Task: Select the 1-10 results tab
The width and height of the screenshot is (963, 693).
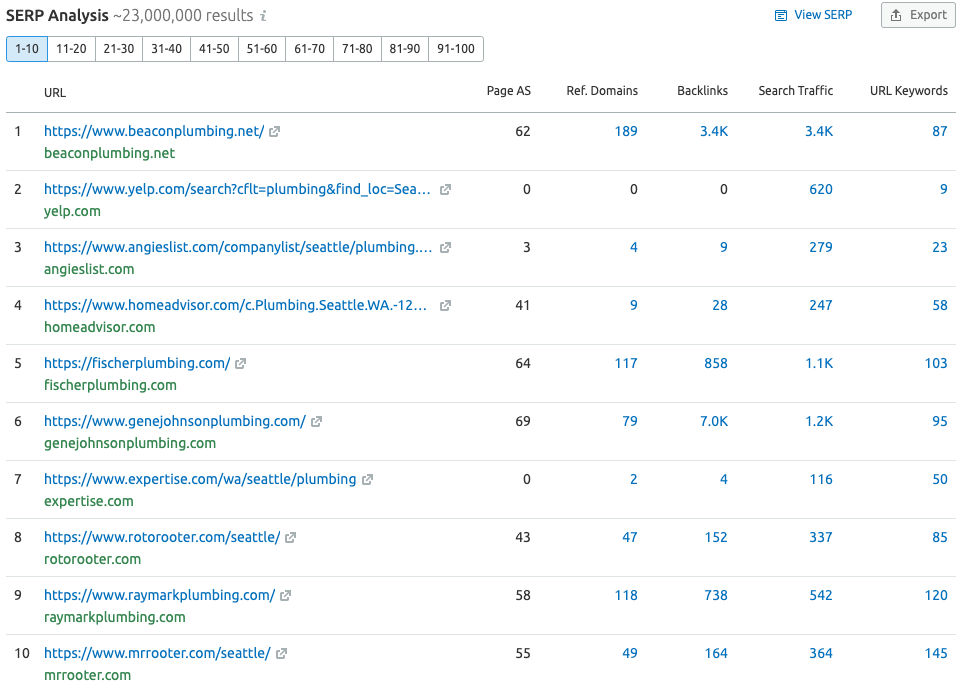Action: 27,49
